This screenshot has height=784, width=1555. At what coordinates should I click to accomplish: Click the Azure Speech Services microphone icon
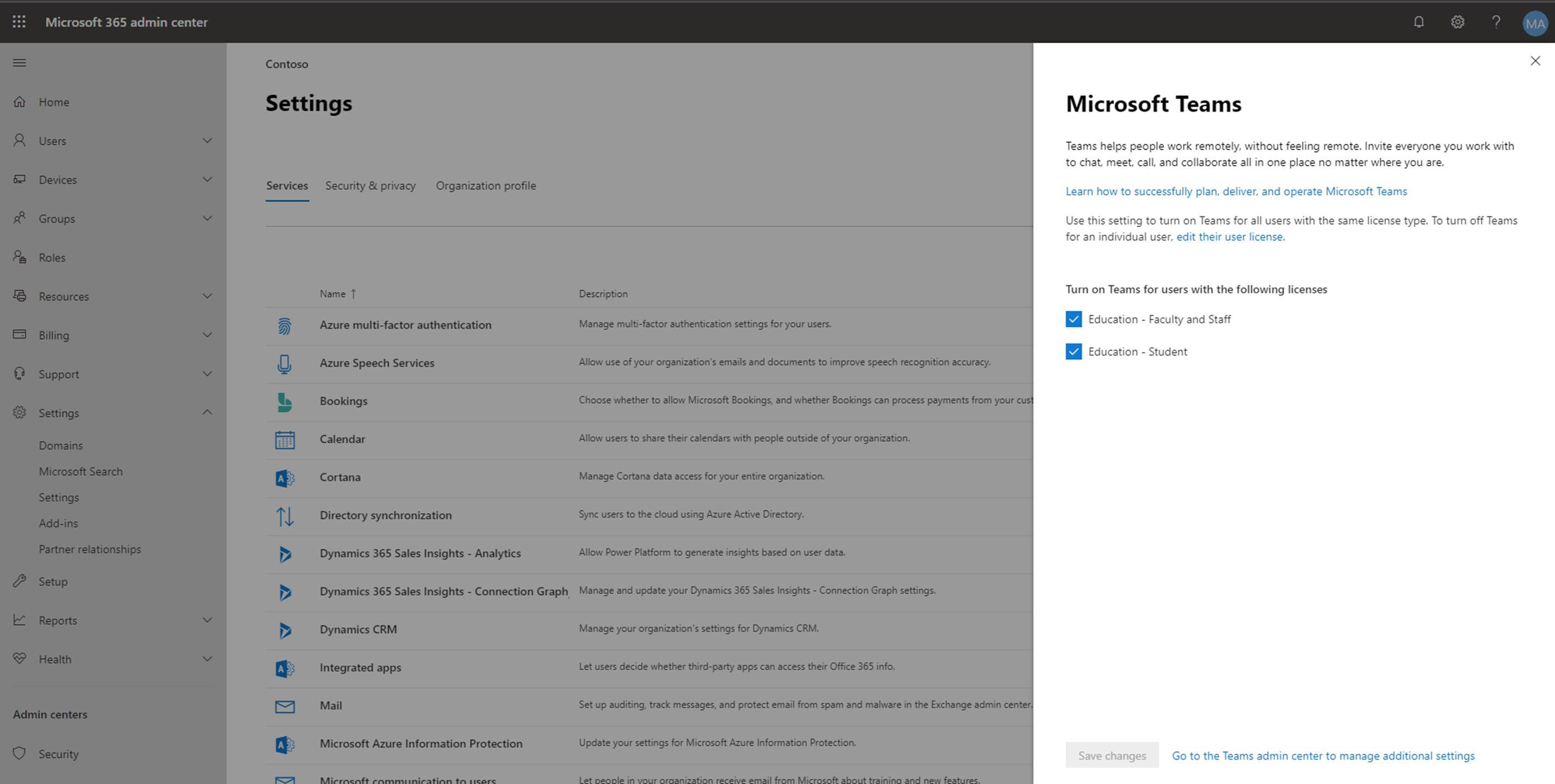click(x=285, y=362)
